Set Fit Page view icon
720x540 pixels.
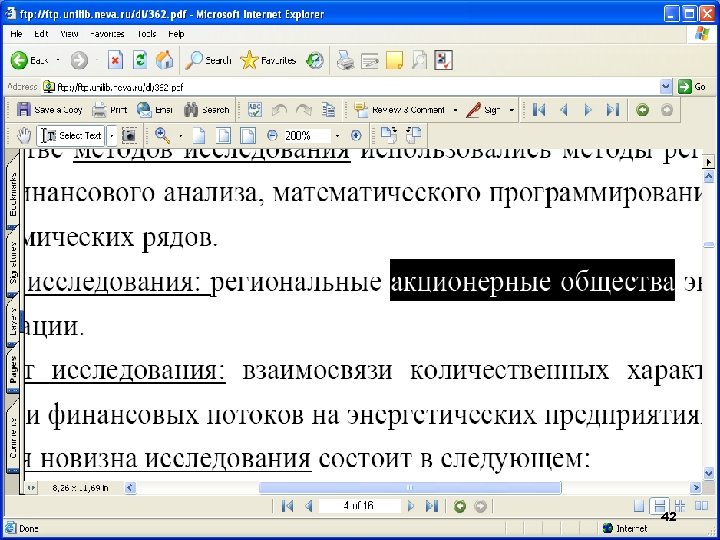pyautogui.click(x=224, y=135)
